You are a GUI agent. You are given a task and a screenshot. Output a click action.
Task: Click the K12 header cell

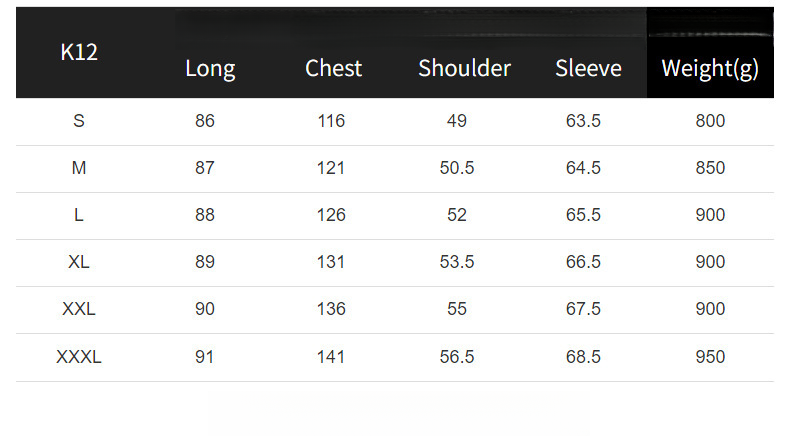coord(79,53)
